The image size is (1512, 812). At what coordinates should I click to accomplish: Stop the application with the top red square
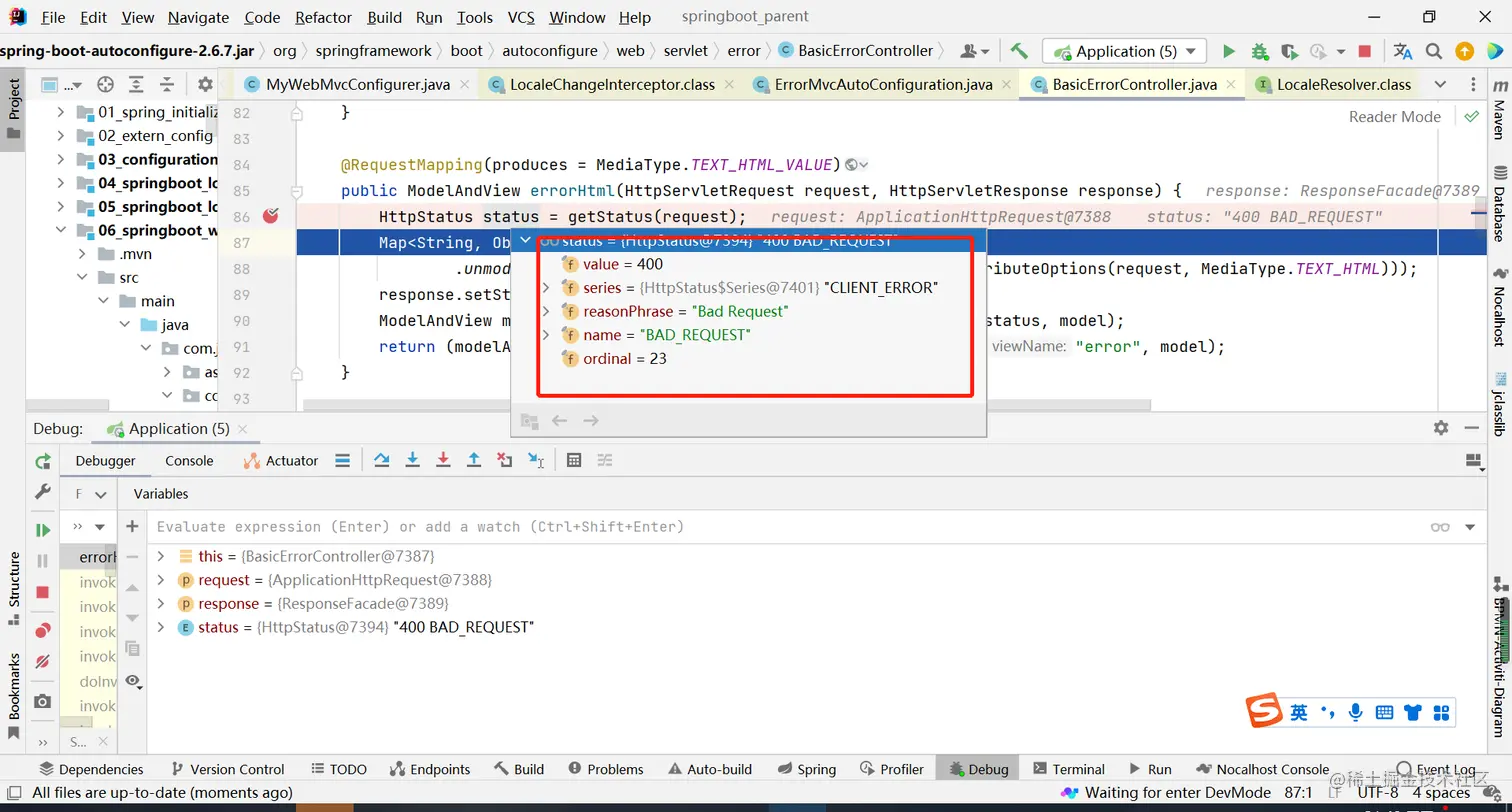(x=1365, y=51)
